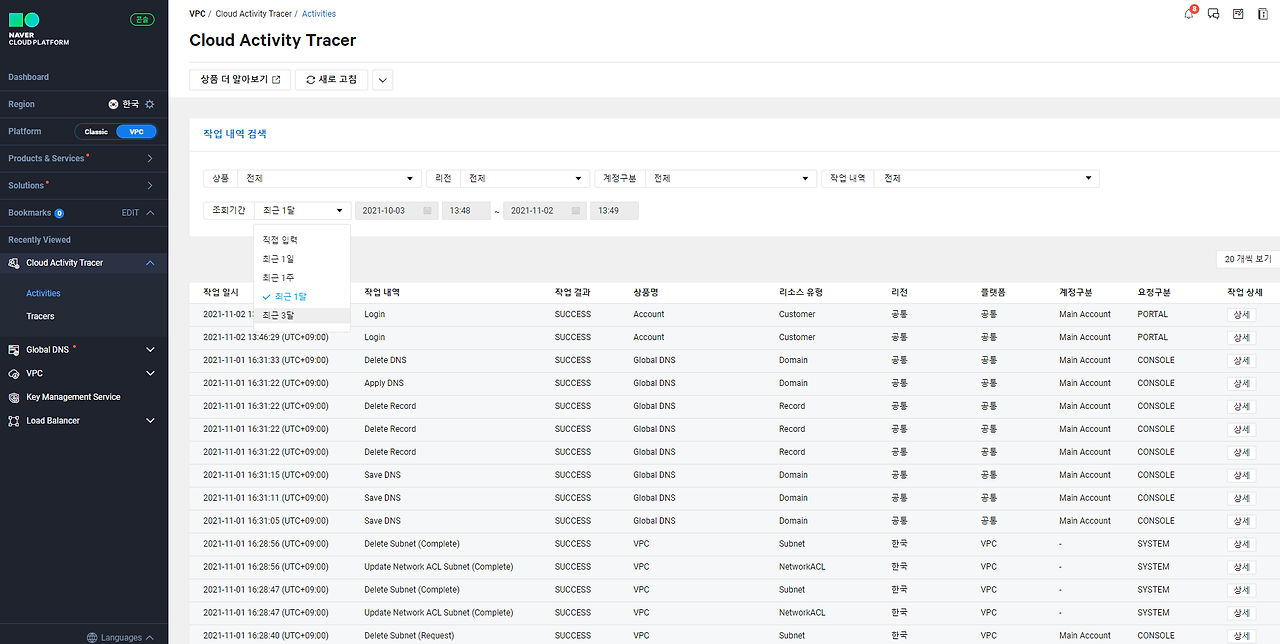The height and width of the screenshot is (644, 1280).
Task: Click the start date field 2021-10-03
Action: 396,211
